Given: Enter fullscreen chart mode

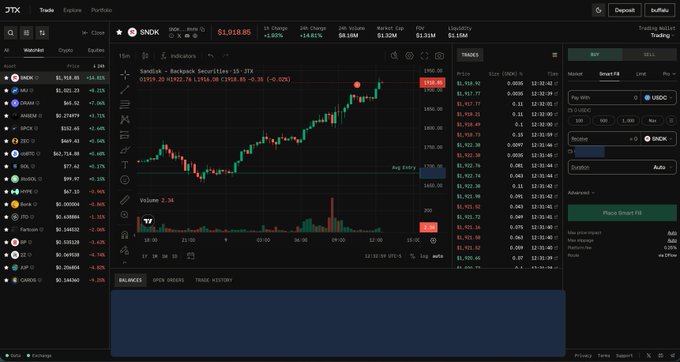Looking at the screenshot, I should click(425, 55).
